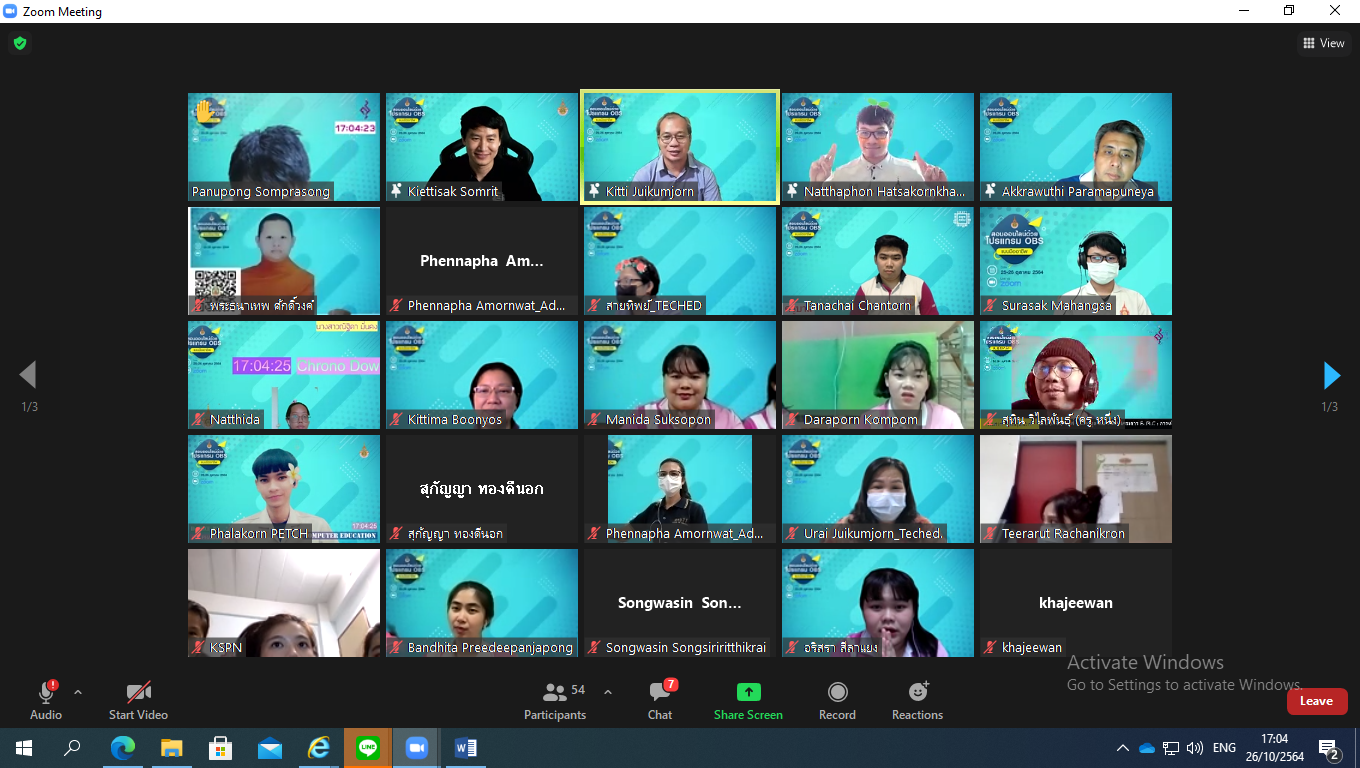Viewport: 1360px width, 768px height.
Task: Open the View layout menu
Action: coord(1324,43)
